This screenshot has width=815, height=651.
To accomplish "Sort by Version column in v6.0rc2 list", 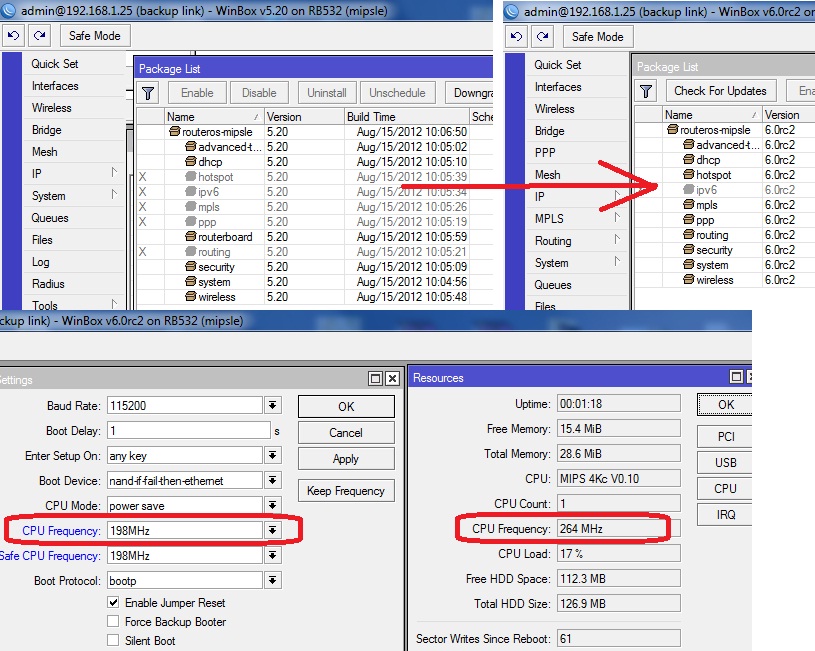I will pyautogui.click(x=788, y=115).
